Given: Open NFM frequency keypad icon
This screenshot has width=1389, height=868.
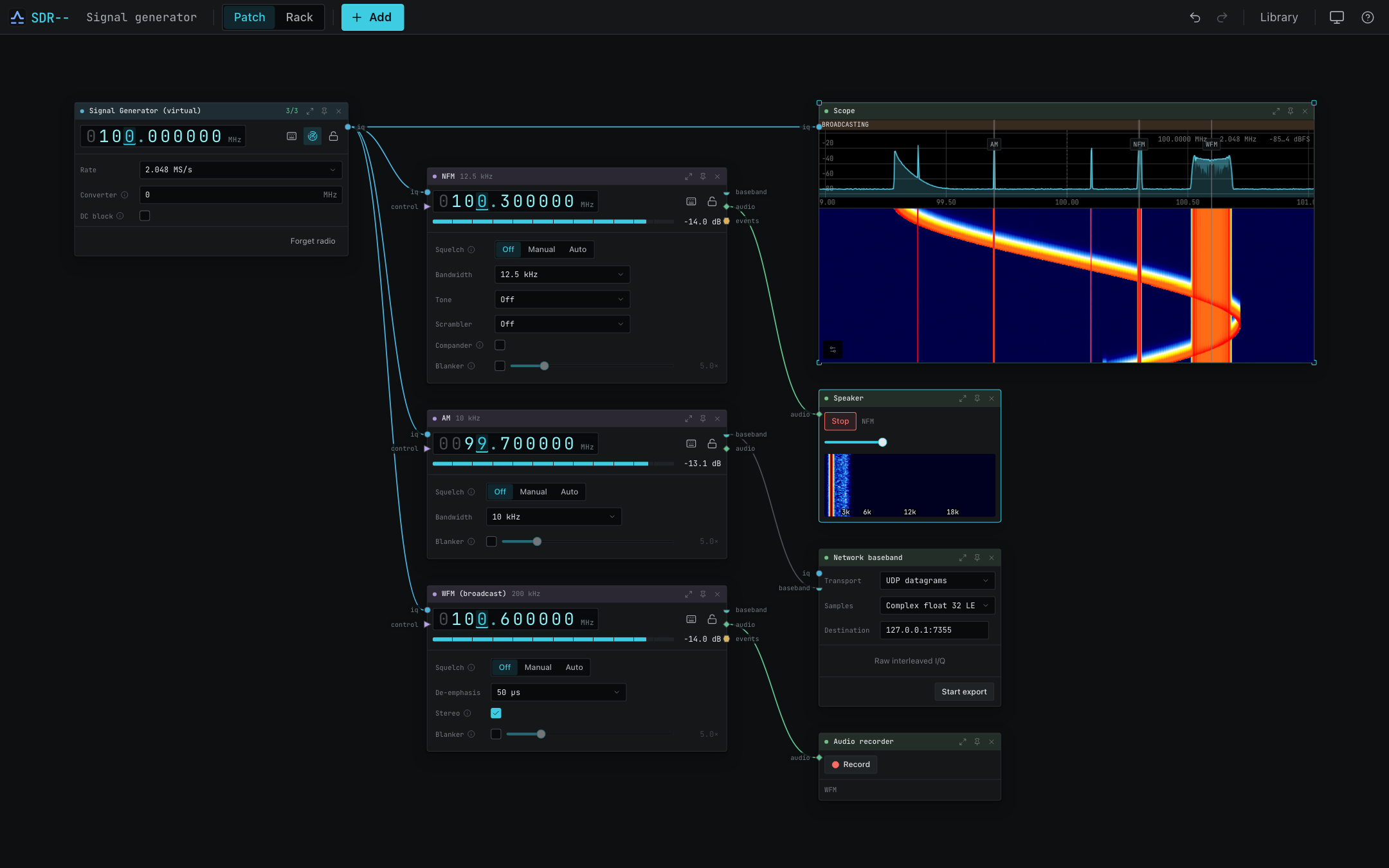Looking at the screenshot, I should coord(691,202).
